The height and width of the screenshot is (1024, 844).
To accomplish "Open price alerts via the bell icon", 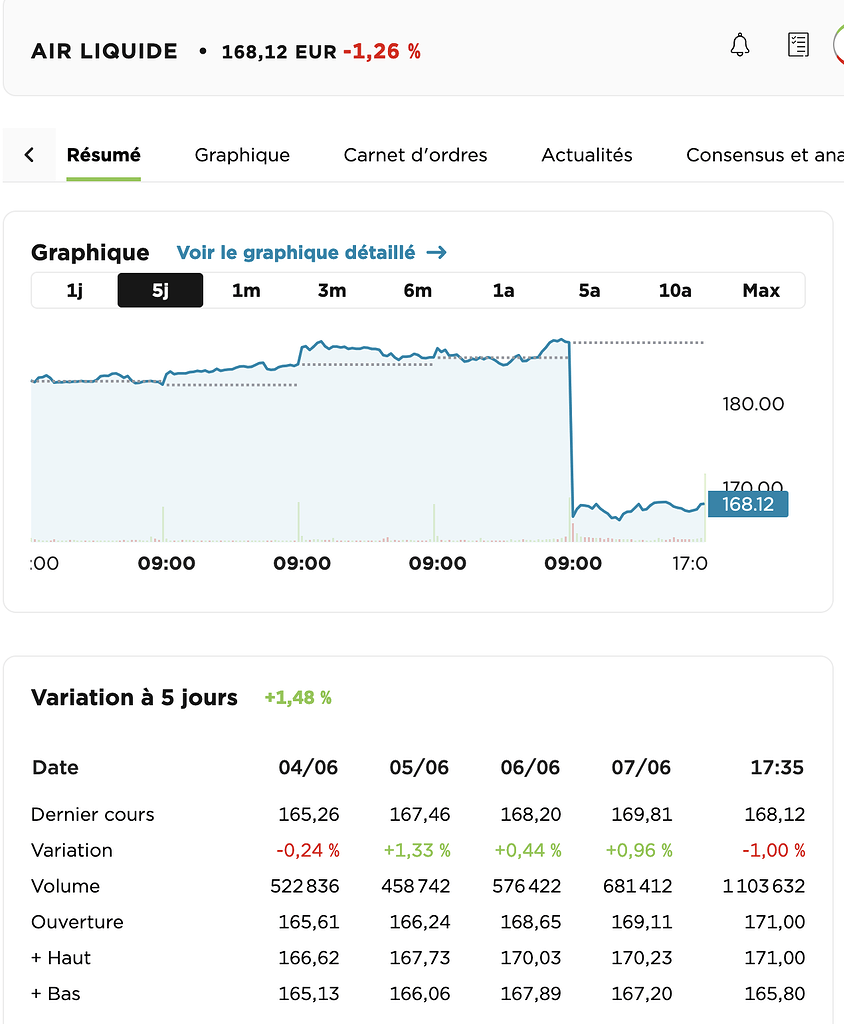I will [x=739, y=45].
